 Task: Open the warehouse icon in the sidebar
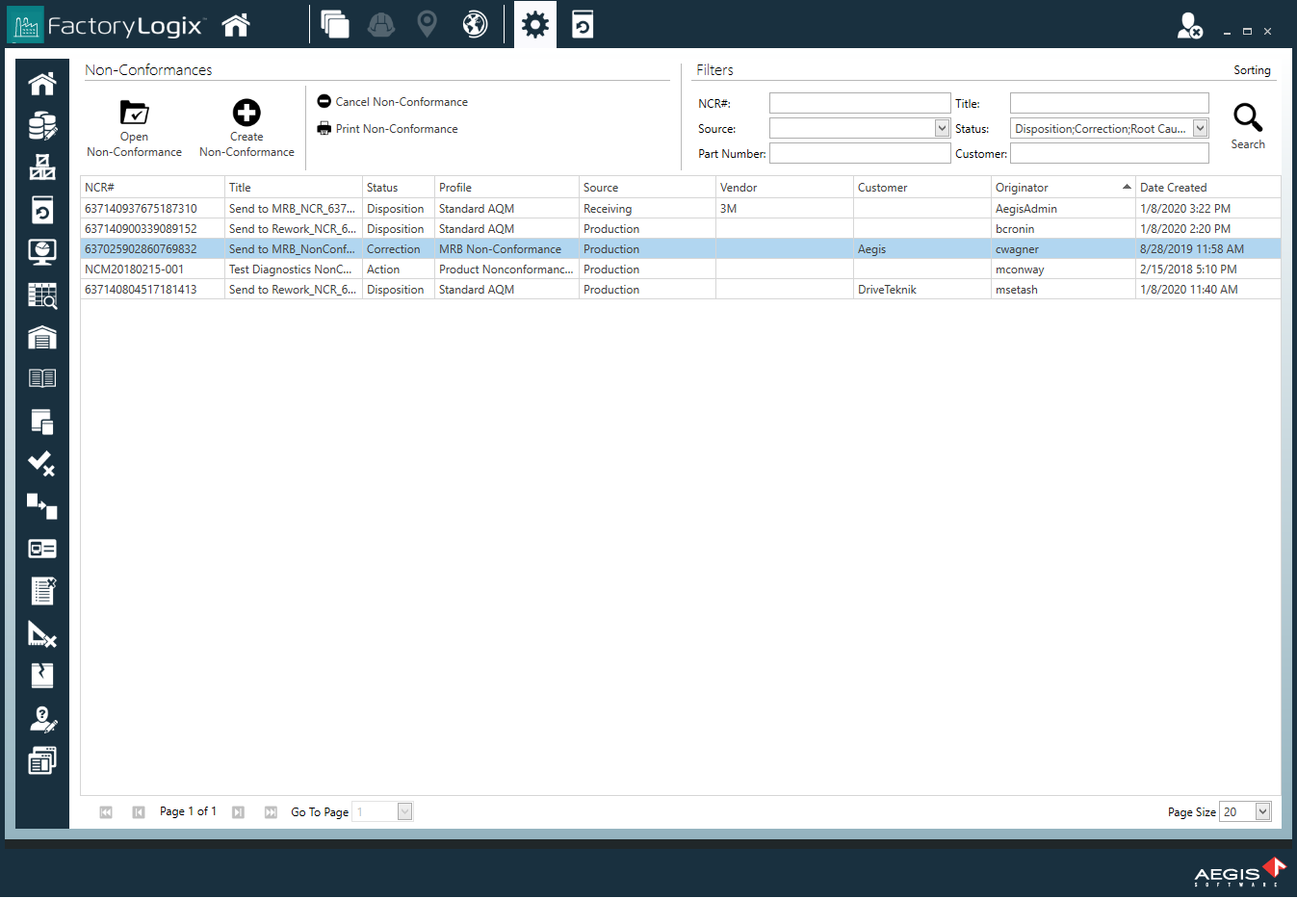pyautogui.click(x=41, y=337)
